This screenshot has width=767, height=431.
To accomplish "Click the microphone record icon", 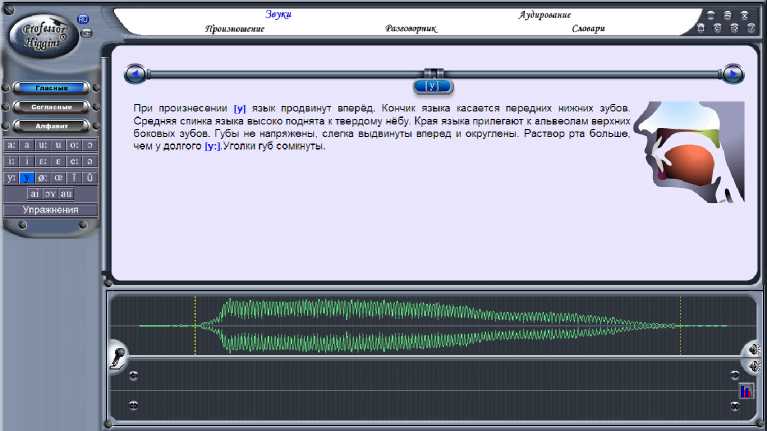I will [x=118, y=355].
